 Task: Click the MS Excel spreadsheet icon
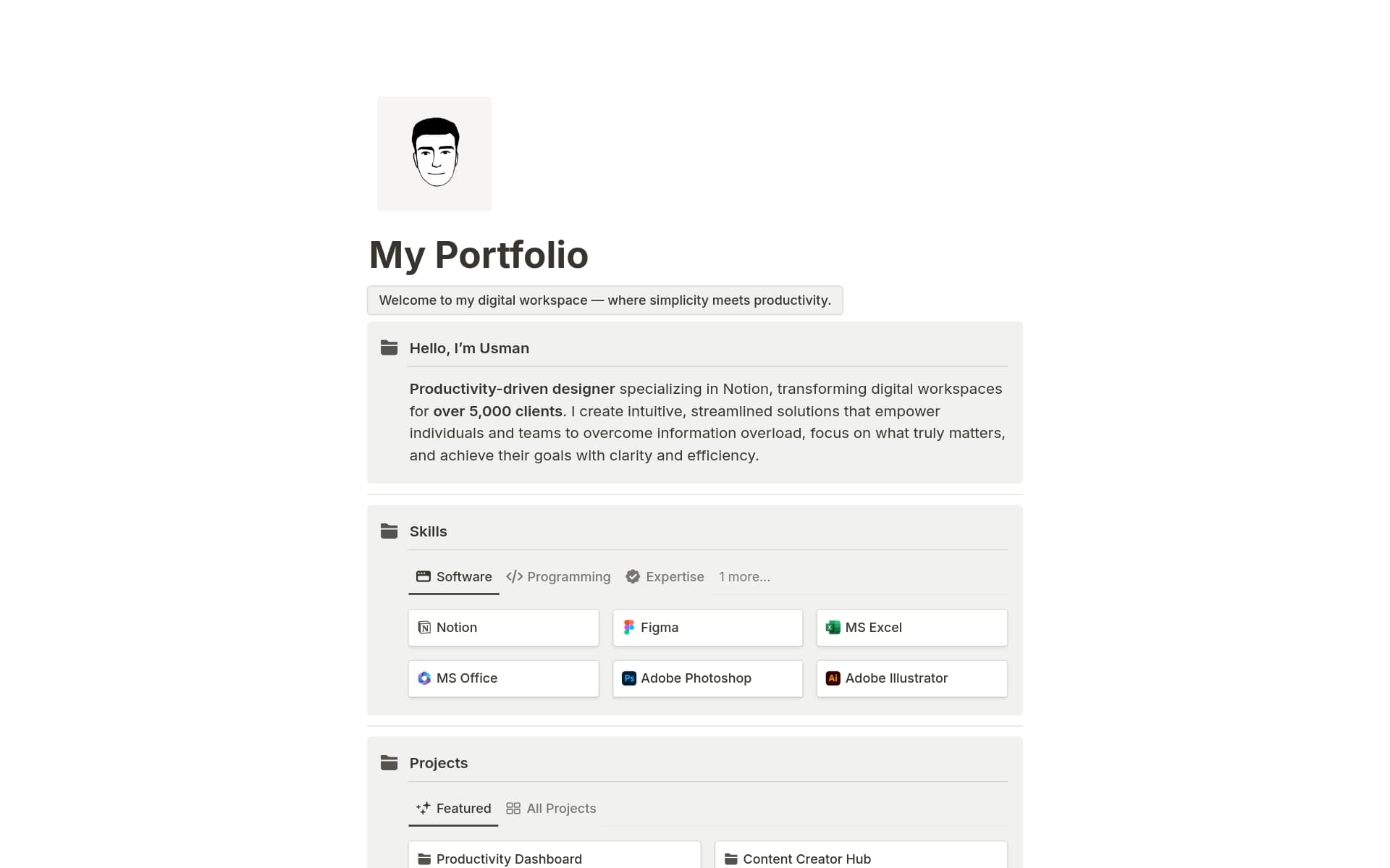[833, 628]
